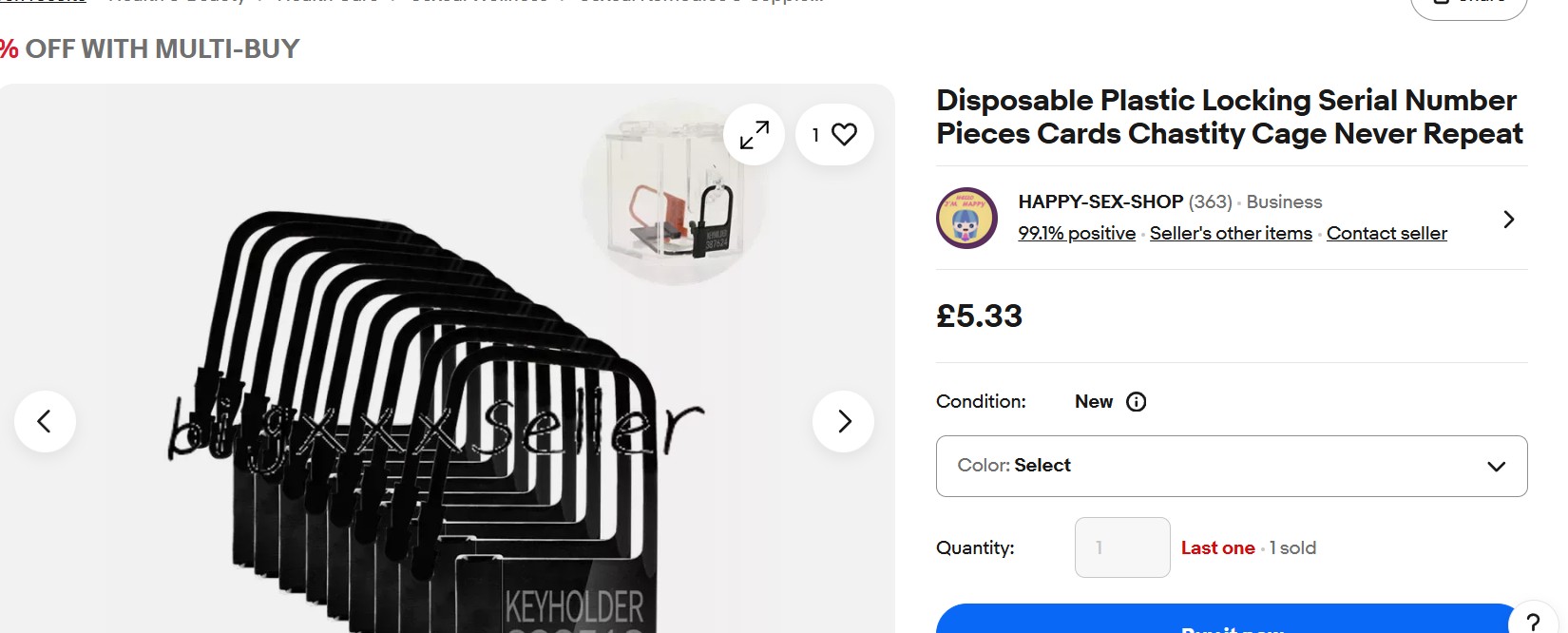Open HAPPY-SEX-SHOP seller name
The width and height of the screenshot is (1568, 633).
1100,202
